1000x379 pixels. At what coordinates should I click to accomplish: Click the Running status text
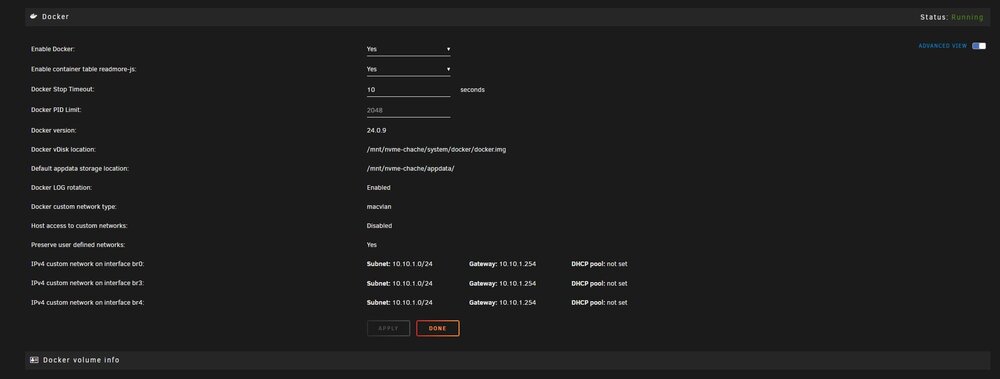967,17
